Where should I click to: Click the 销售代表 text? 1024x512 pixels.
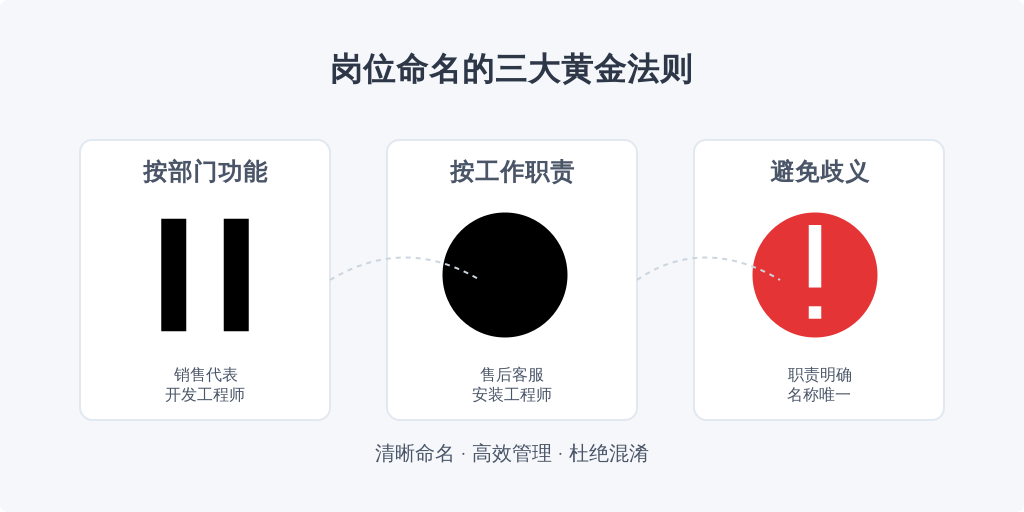pyautogui.click(x=205, y=375)
